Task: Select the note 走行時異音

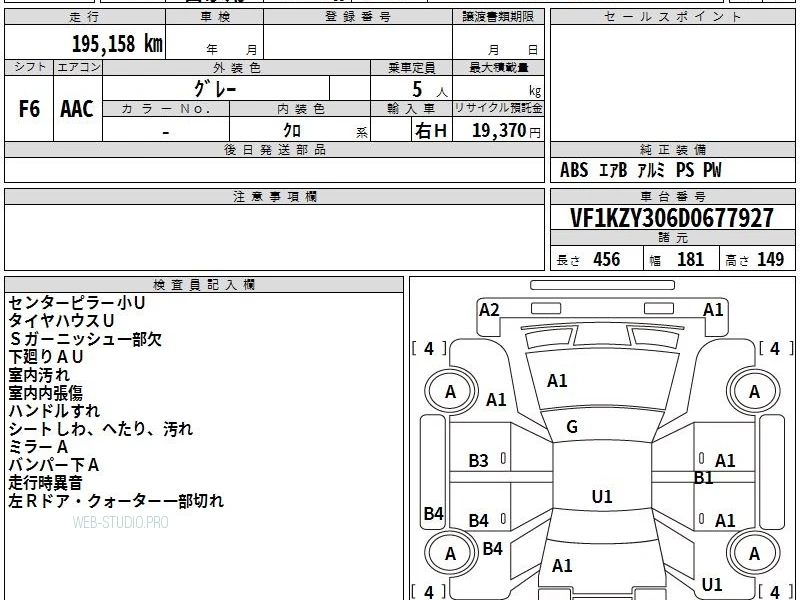Action: pyautogui.click(x=45, y=483)
